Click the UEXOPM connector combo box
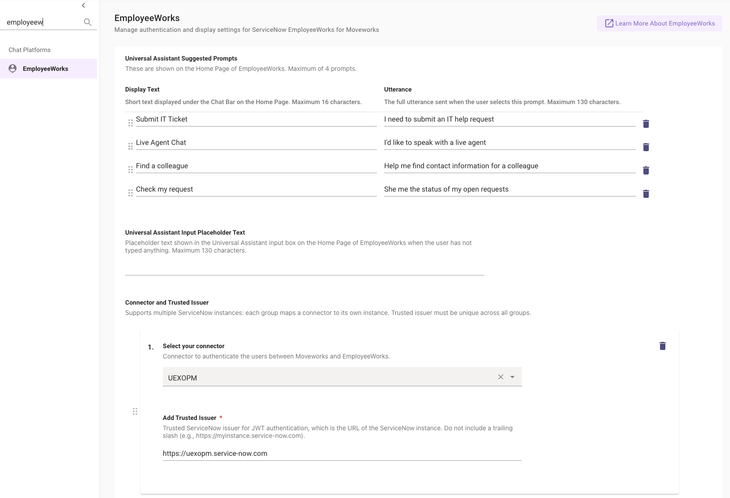The height and width of the screenshot is (498, 730). [342, 377]
